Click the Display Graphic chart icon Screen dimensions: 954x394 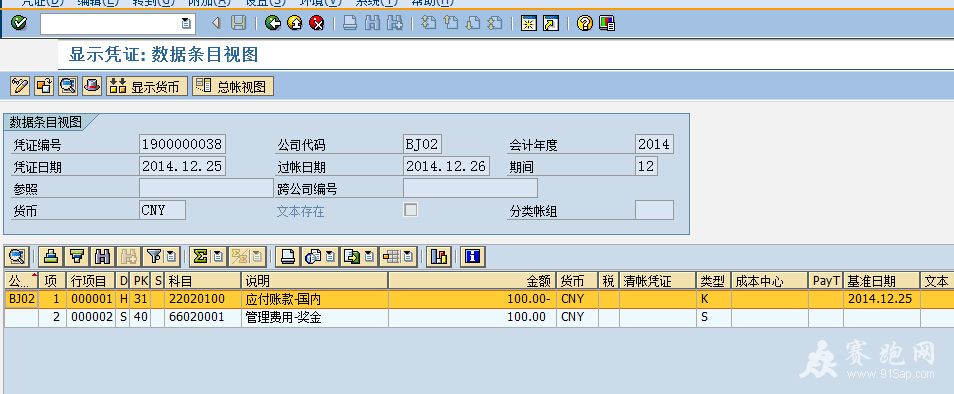(439, 257)
